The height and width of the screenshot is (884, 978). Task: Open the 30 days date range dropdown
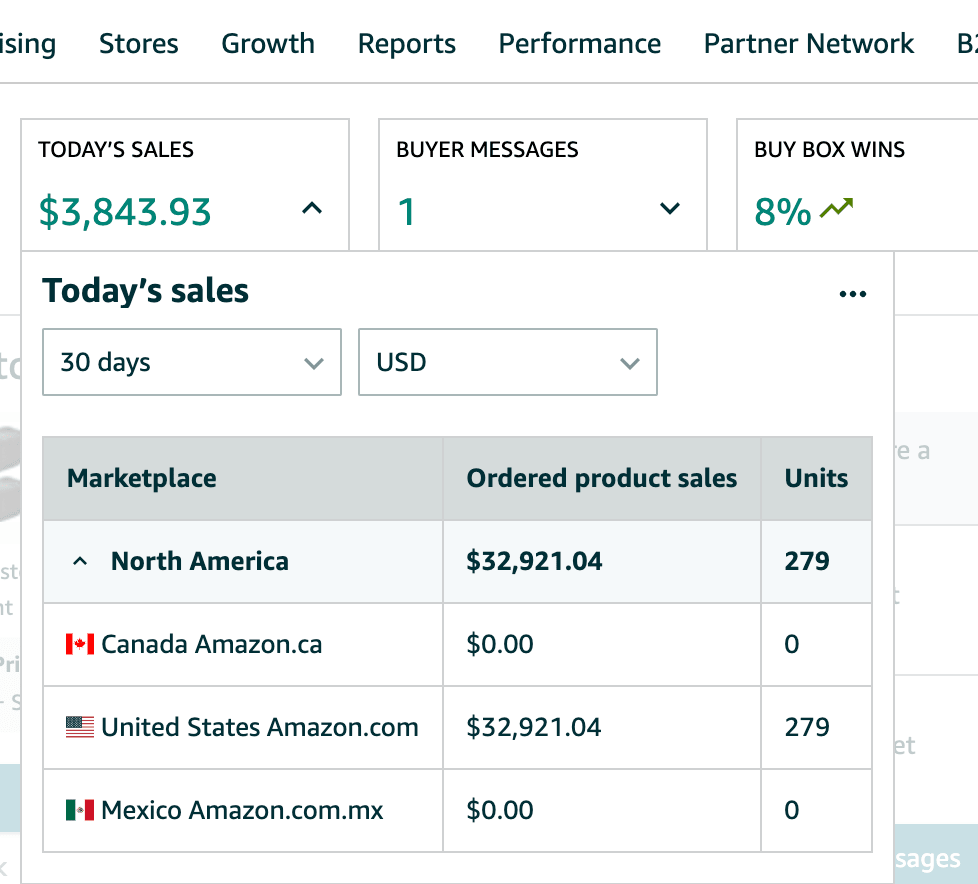click(192, 362)
